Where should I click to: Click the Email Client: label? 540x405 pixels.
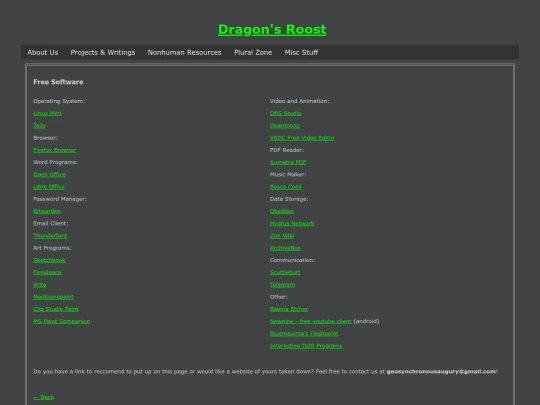pos(51,224)
